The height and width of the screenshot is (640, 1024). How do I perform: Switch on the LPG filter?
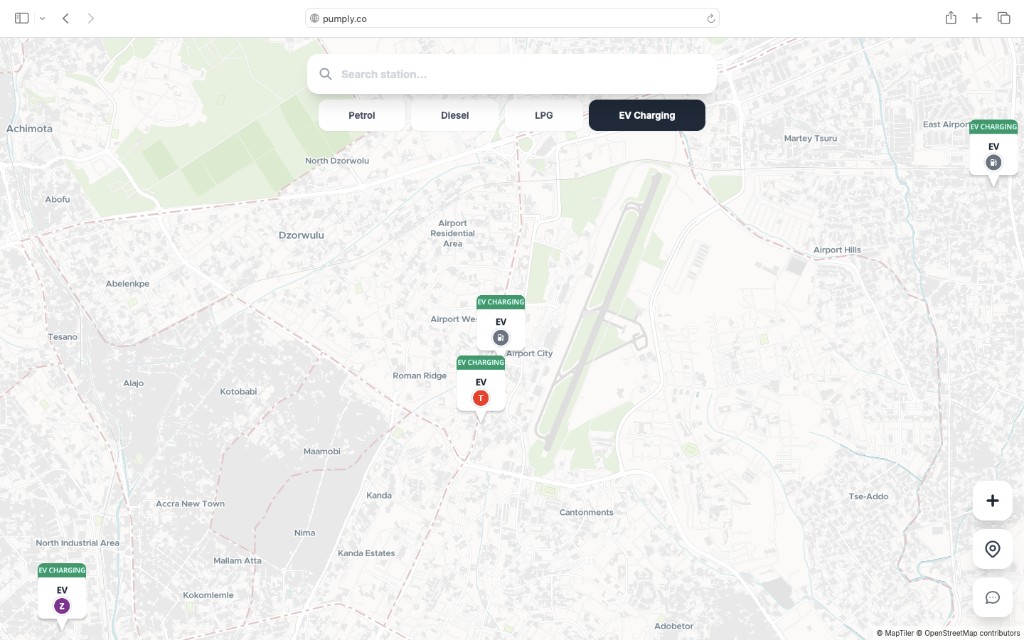tap(542, 115)
